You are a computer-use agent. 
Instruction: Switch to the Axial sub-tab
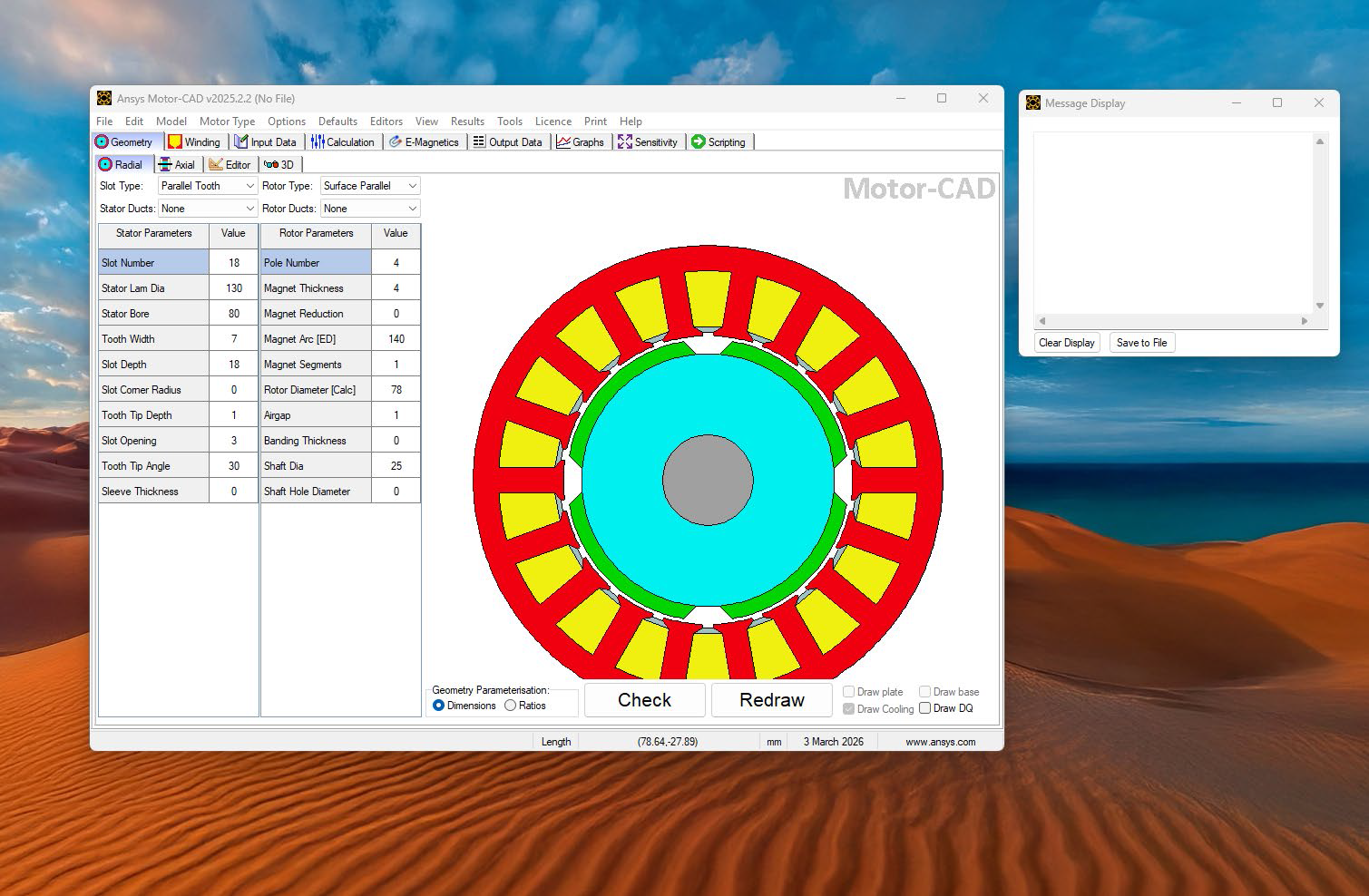pyautogui.click(x=177, y=165)
